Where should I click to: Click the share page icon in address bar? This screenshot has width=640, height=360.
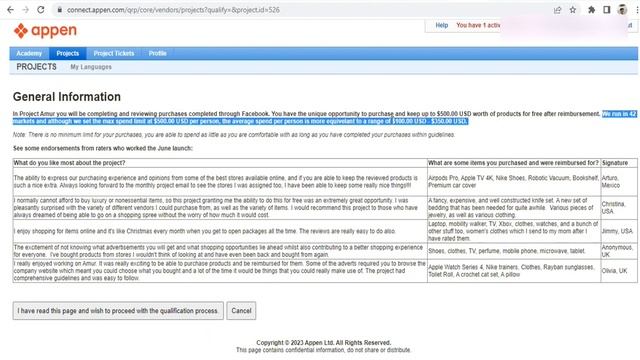tap(558, 10)
